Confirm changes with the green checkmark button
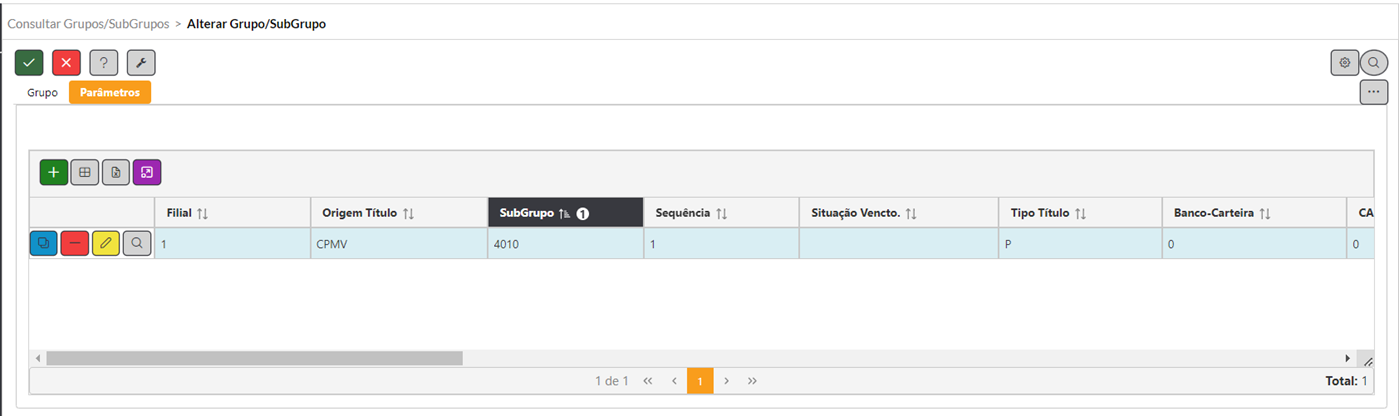This screenshot has height=416, width=1399. point(29,63)
